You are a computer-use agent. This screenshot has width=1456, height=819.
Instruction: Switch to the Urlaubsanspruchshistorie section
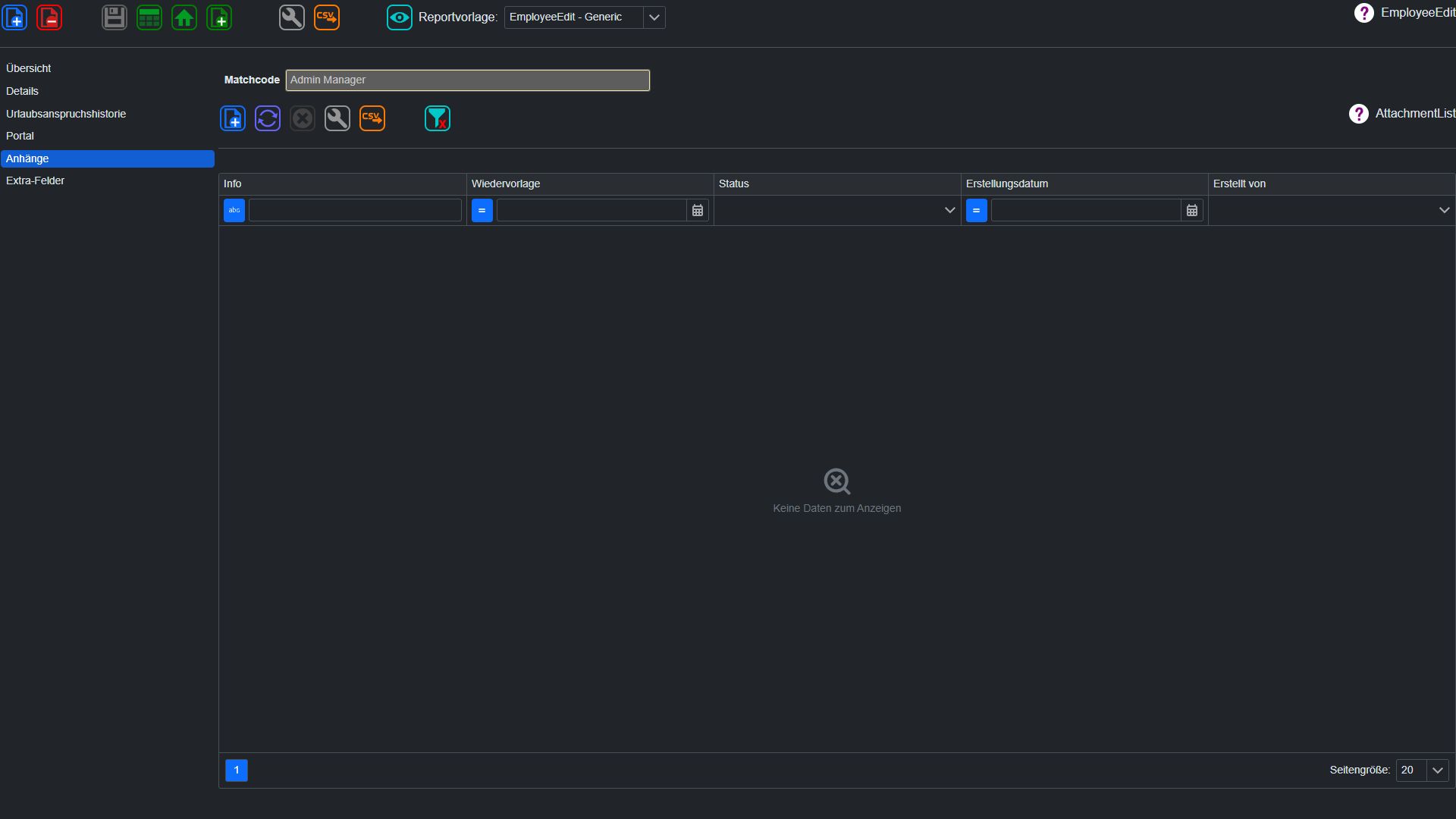point(66,114)
